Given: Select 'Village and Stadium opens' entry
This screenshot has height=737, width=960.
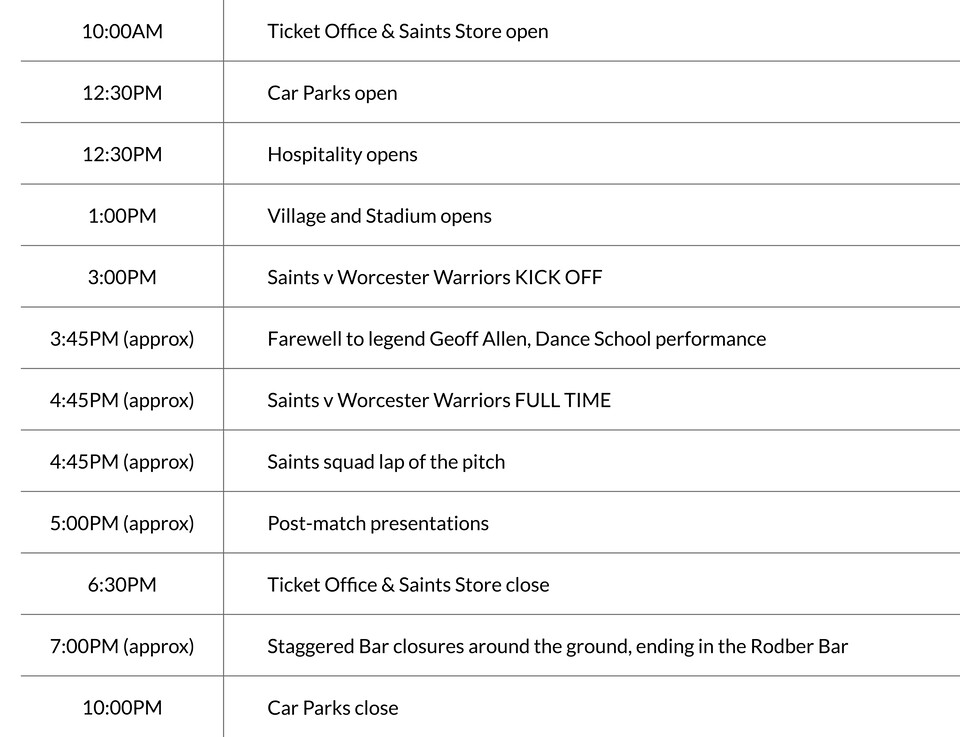Looking at the screenshot, I should pos(379,216).
